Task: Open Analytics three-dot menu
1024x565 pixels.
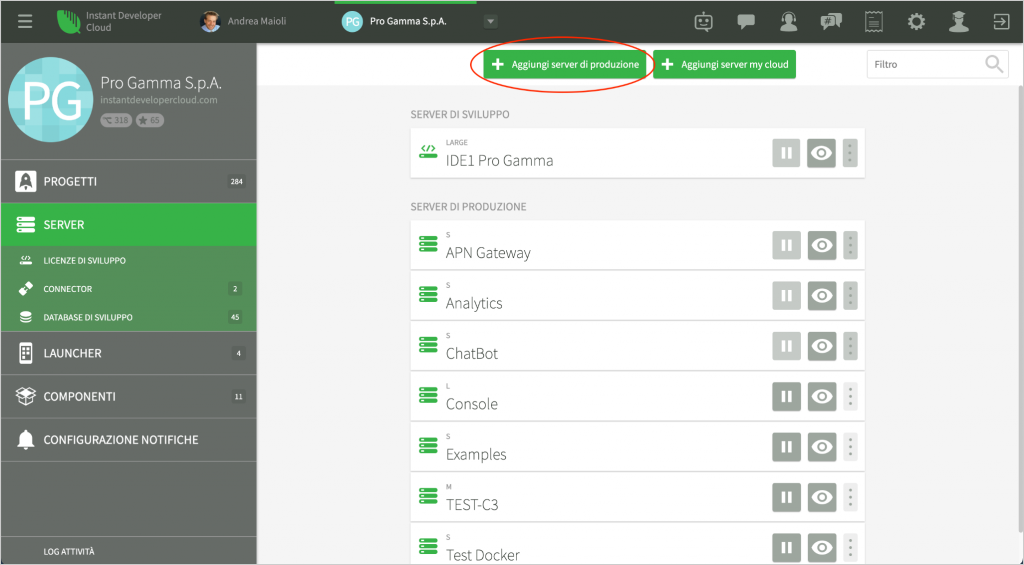Action: [850, 295]
